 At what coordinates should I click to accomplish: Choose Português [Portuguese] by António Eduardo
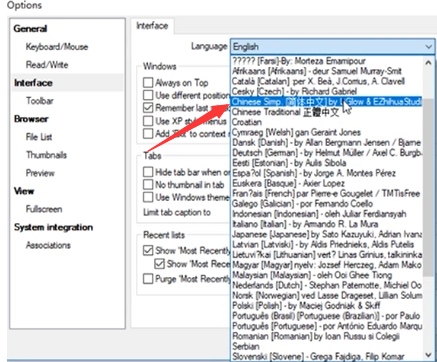tap(327, 326)
